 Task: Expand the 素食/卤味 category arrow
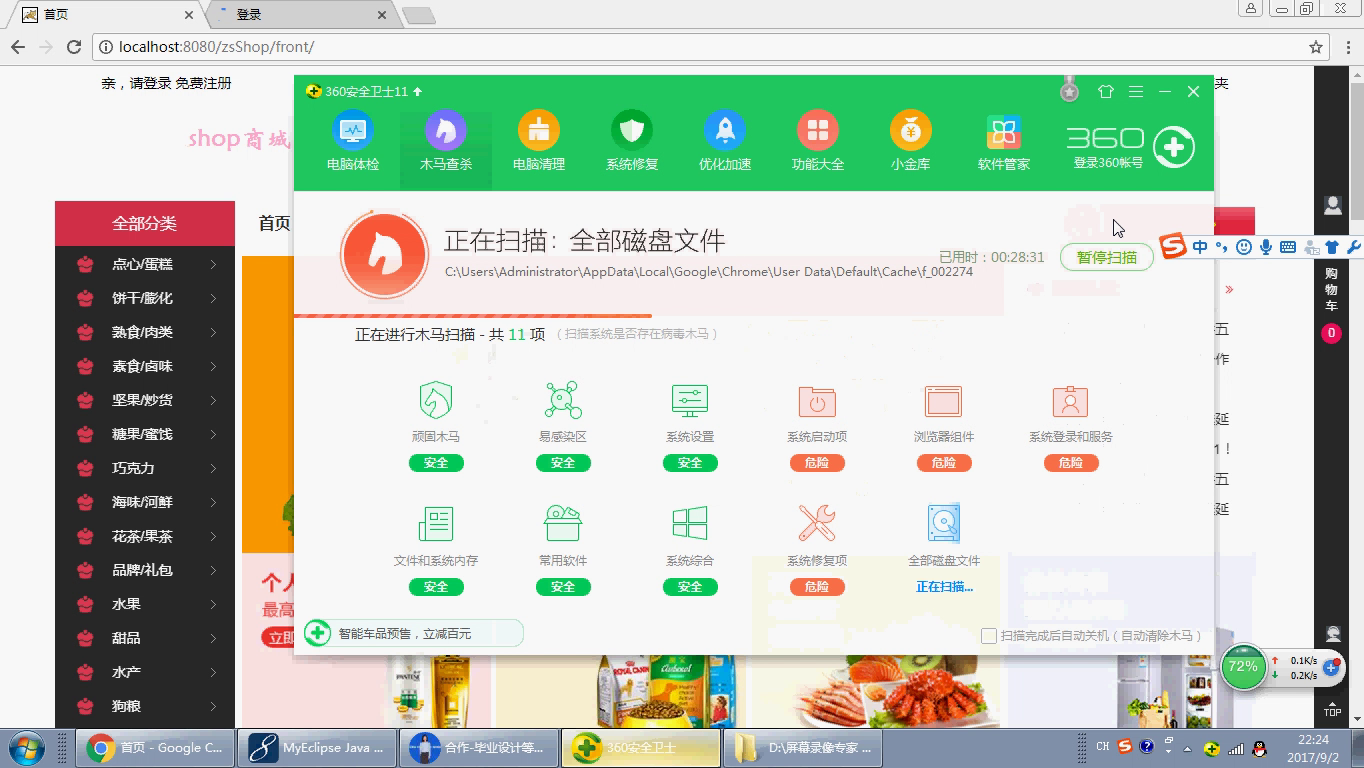[x=213, y=366]
